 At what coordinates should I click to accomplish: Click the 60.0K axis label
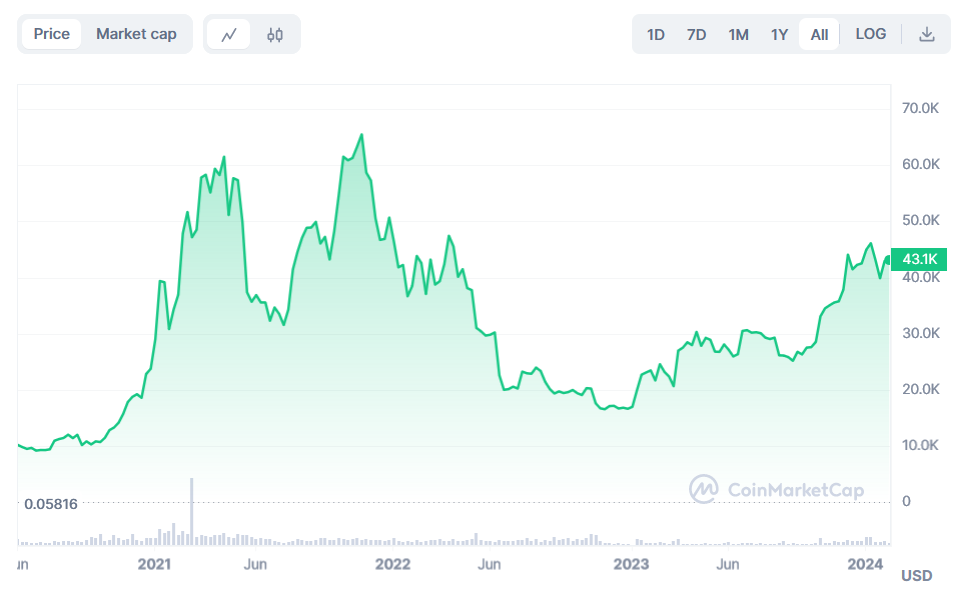click(x=920, y=164)
